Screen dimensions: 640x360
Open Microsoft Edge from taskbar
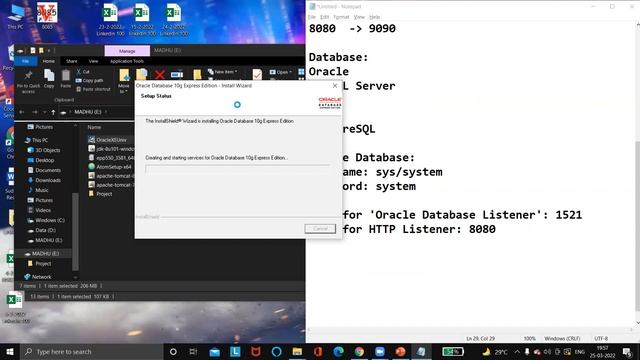[x=338, y=352]
